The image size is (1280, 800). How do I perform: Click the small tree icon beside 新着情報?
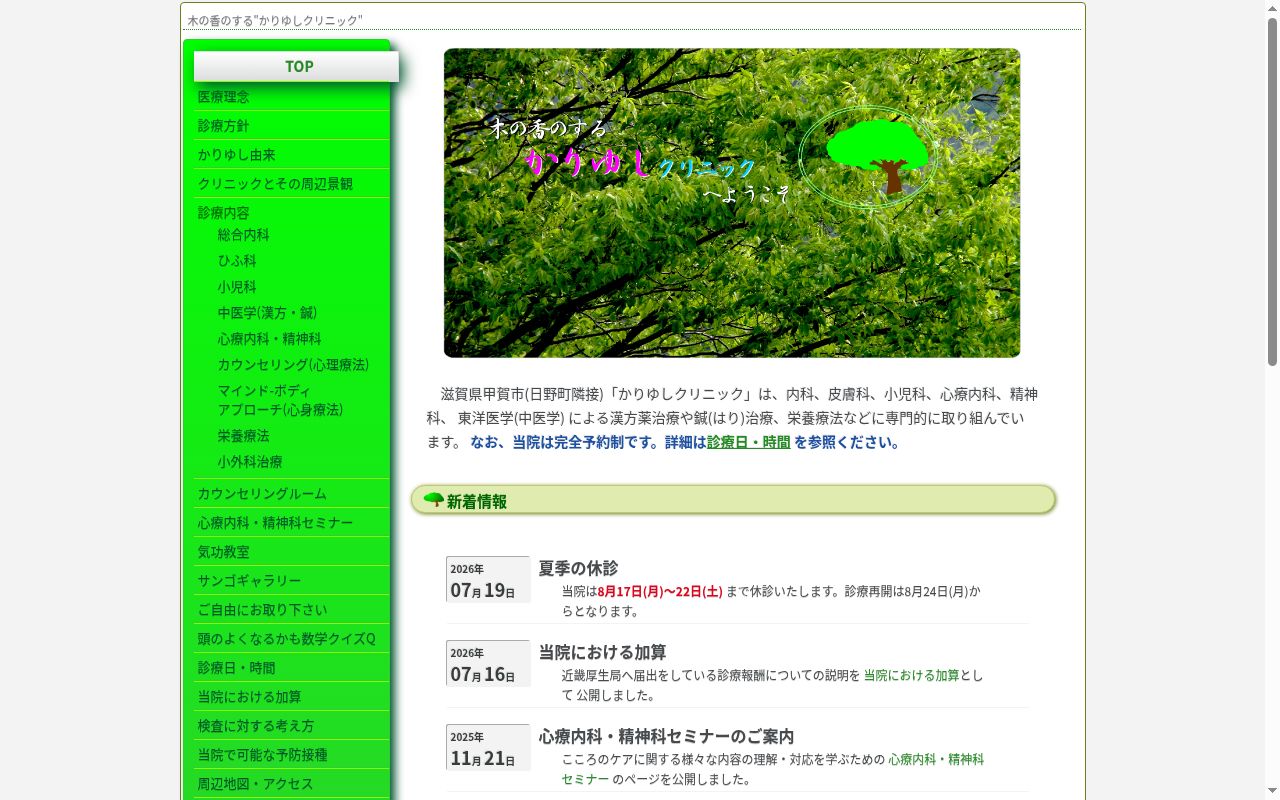(x=433, y=499)
